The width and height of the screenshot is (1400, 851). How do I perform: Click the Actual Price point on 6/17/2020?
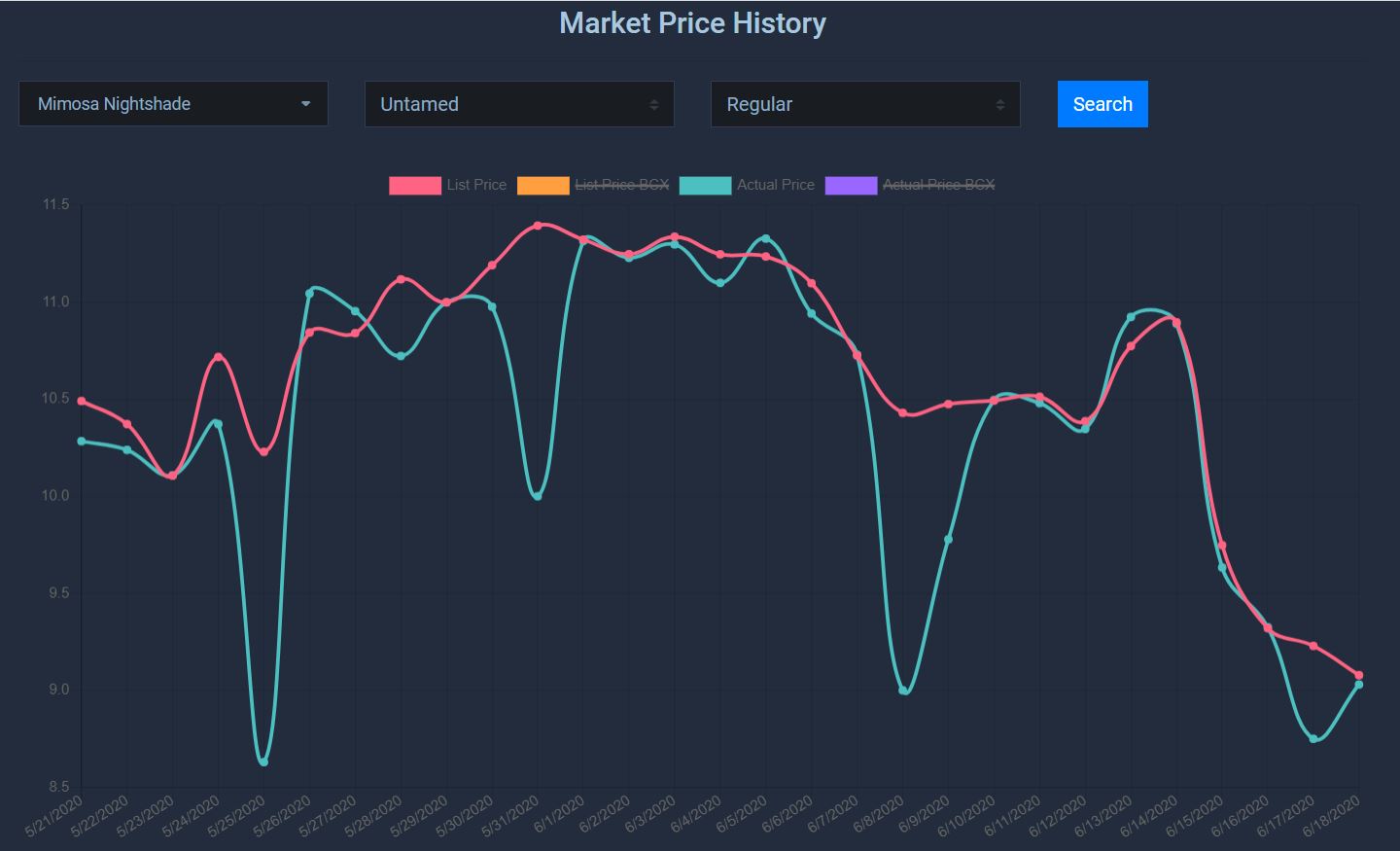[x=1313, y=739]
